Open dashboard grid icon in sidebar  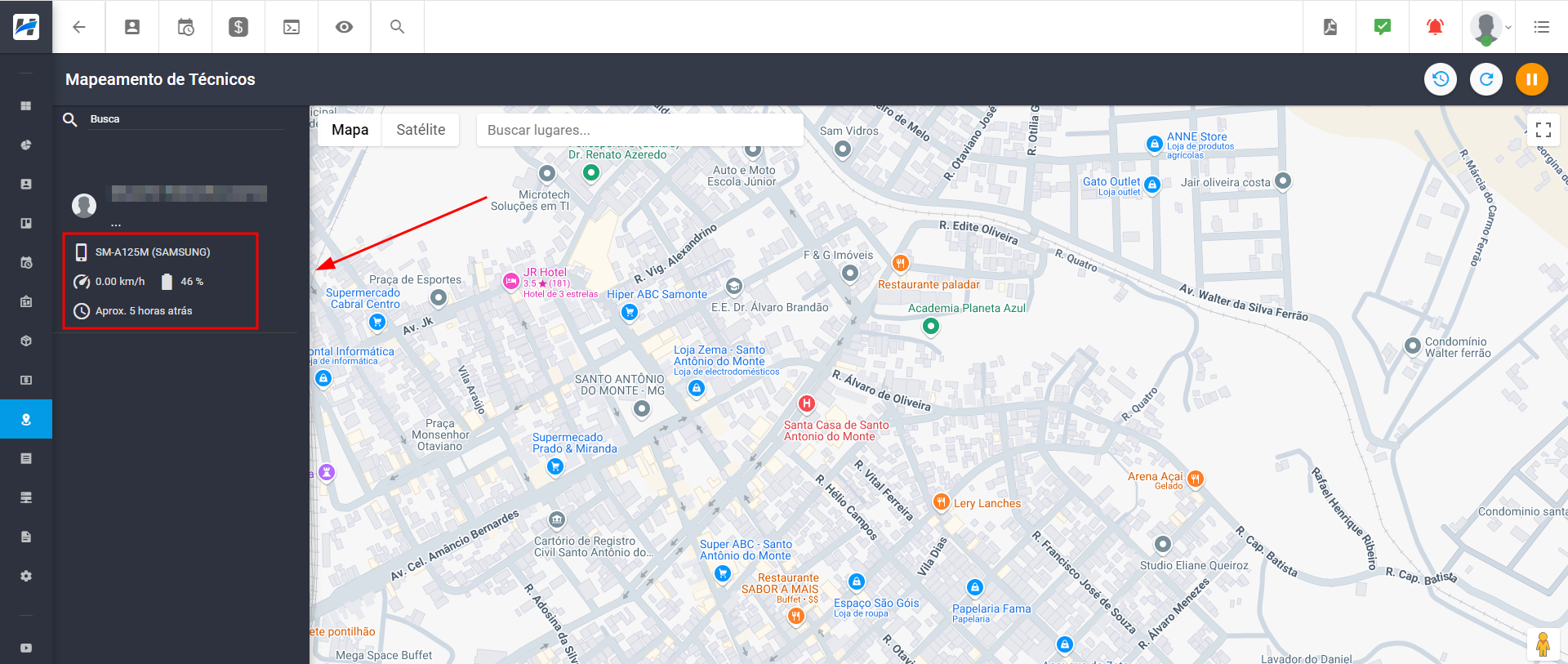(x=26, y=106)
